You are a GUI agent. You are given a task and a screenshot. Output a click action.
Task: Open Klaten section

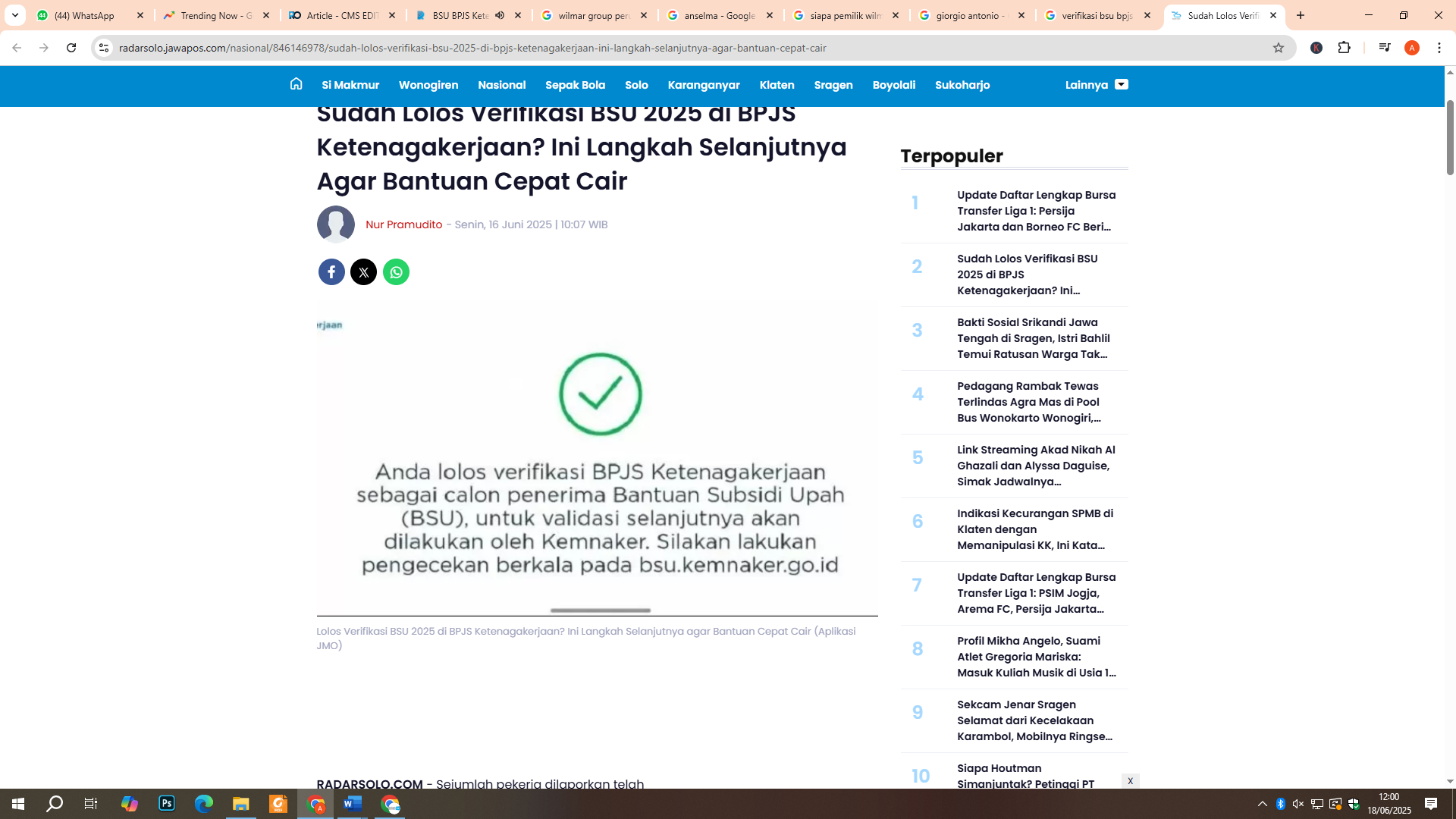coord(777,85)
